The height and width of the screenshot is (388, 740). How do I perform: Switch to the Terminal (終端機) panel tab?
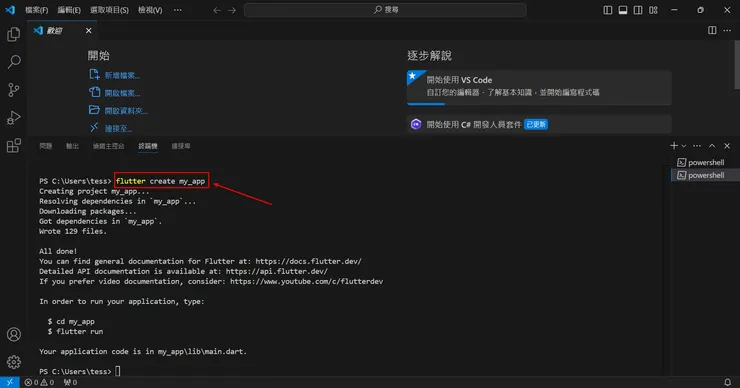(148, 146)
